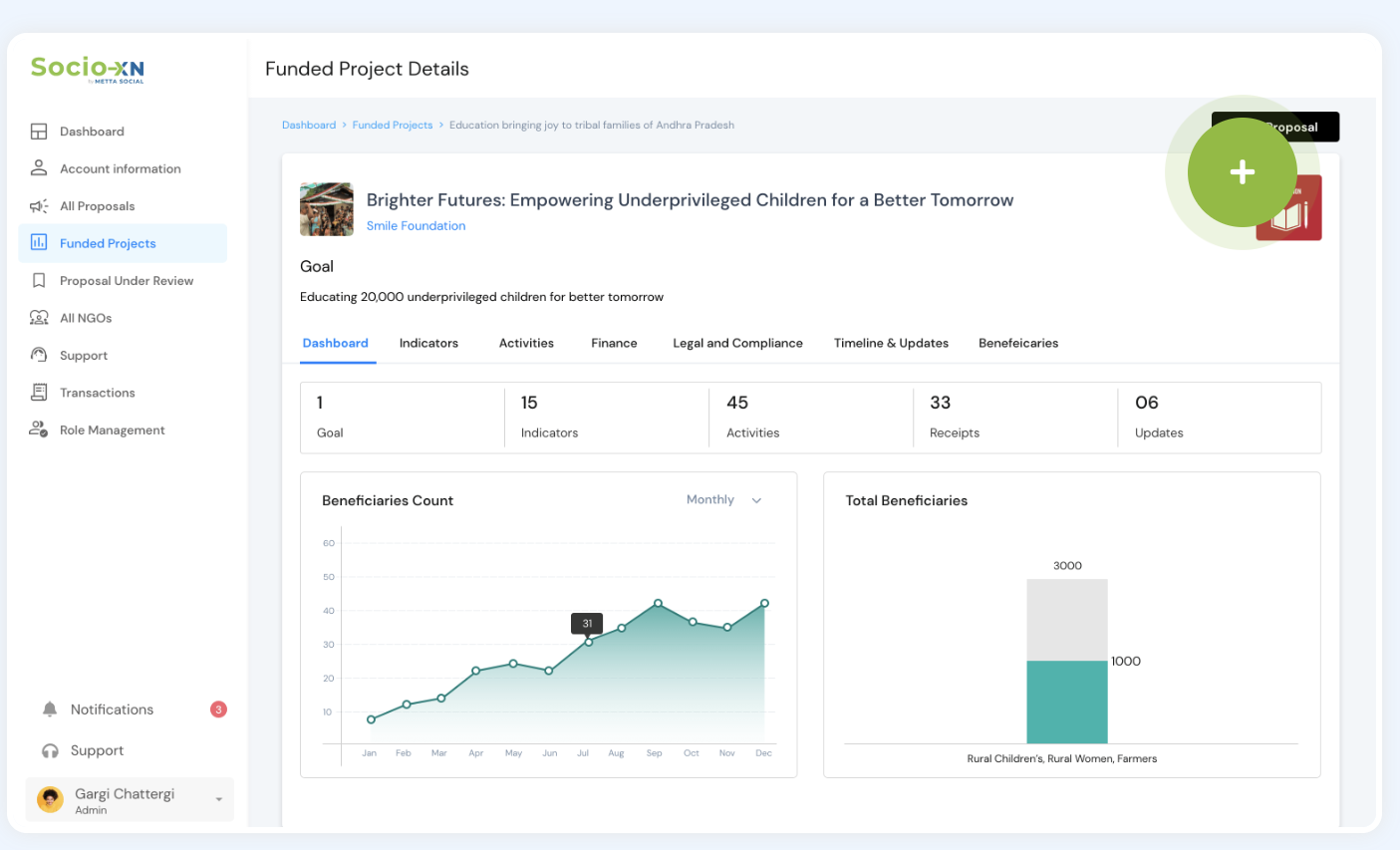
Task: Click the July data point on chart
Action: [588, 642]
